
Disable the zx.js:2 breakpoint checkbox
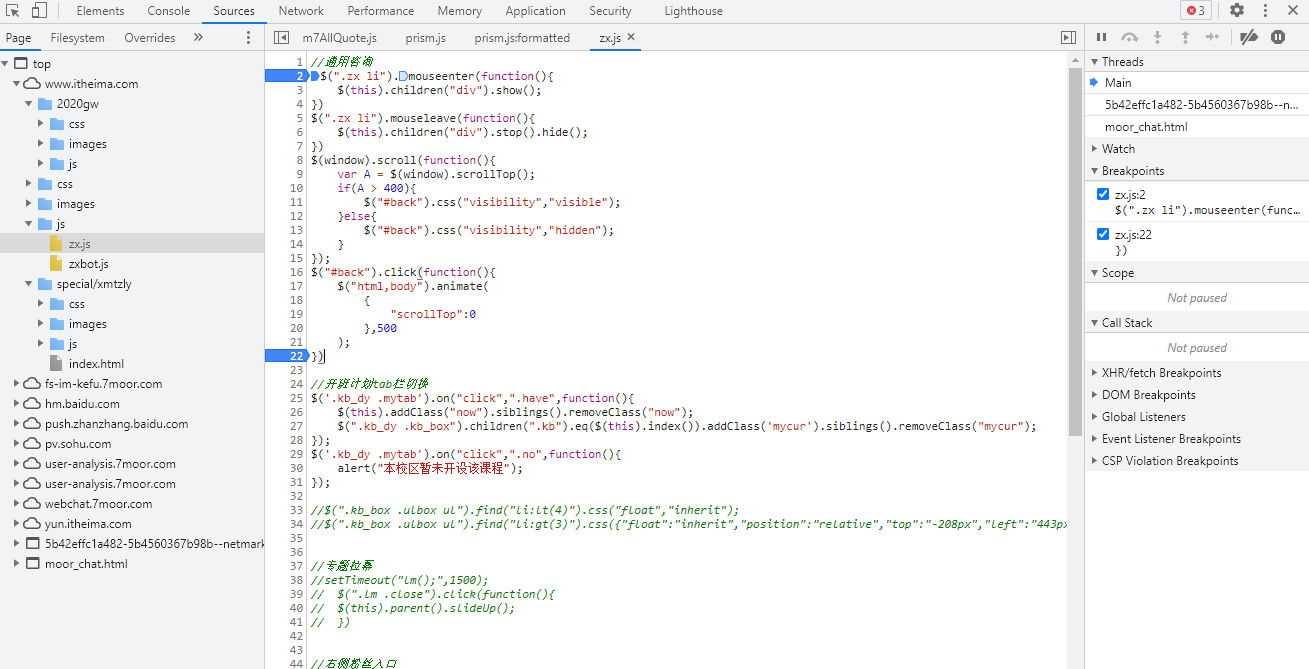pos(1103,195)
